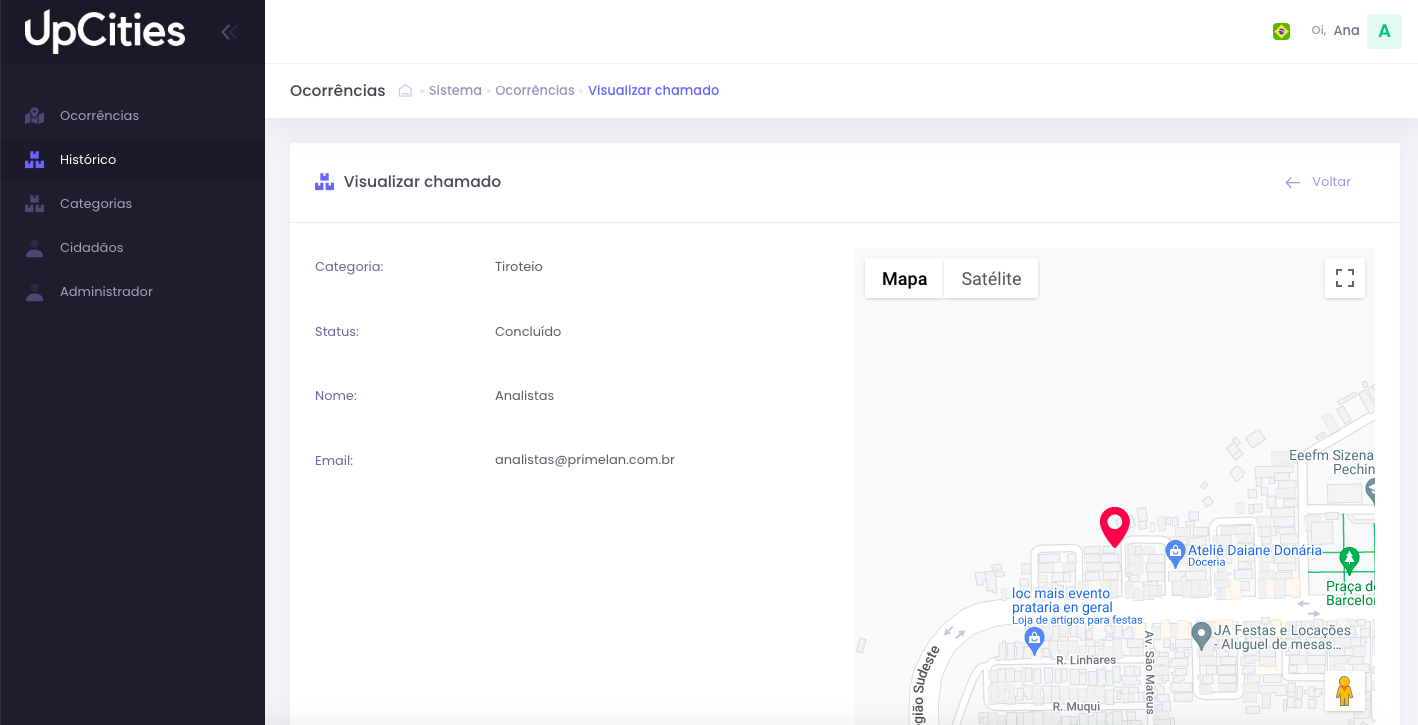Click the analistas@primelan.com.br email value
The height and width of the screenshot is (725, 1418).
[x=585, y=460]
